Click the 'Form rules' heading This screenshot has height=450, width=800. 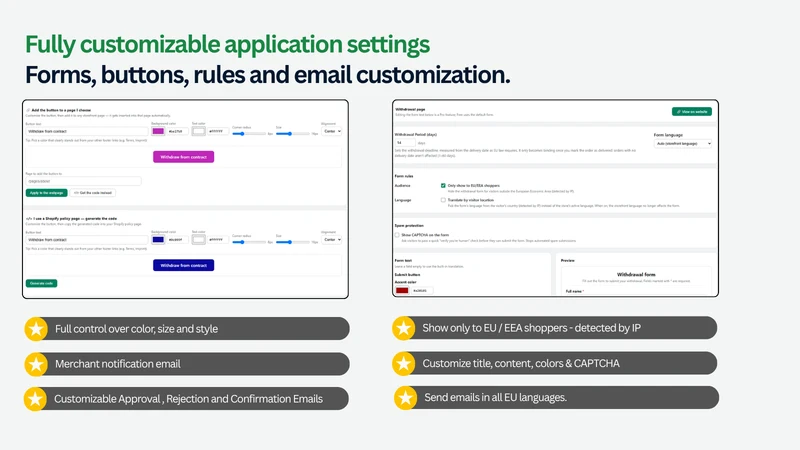click(404, 176)
